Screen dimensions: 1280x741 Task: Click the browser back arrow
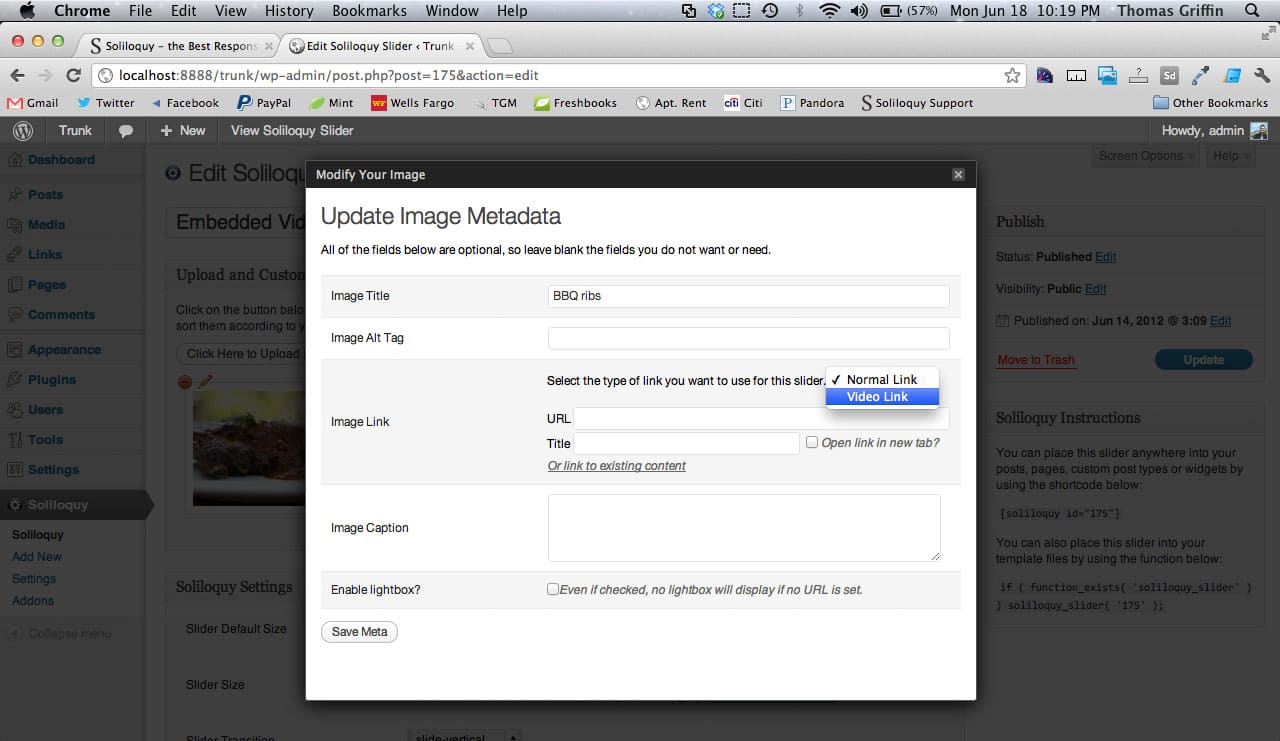(17, 75)
